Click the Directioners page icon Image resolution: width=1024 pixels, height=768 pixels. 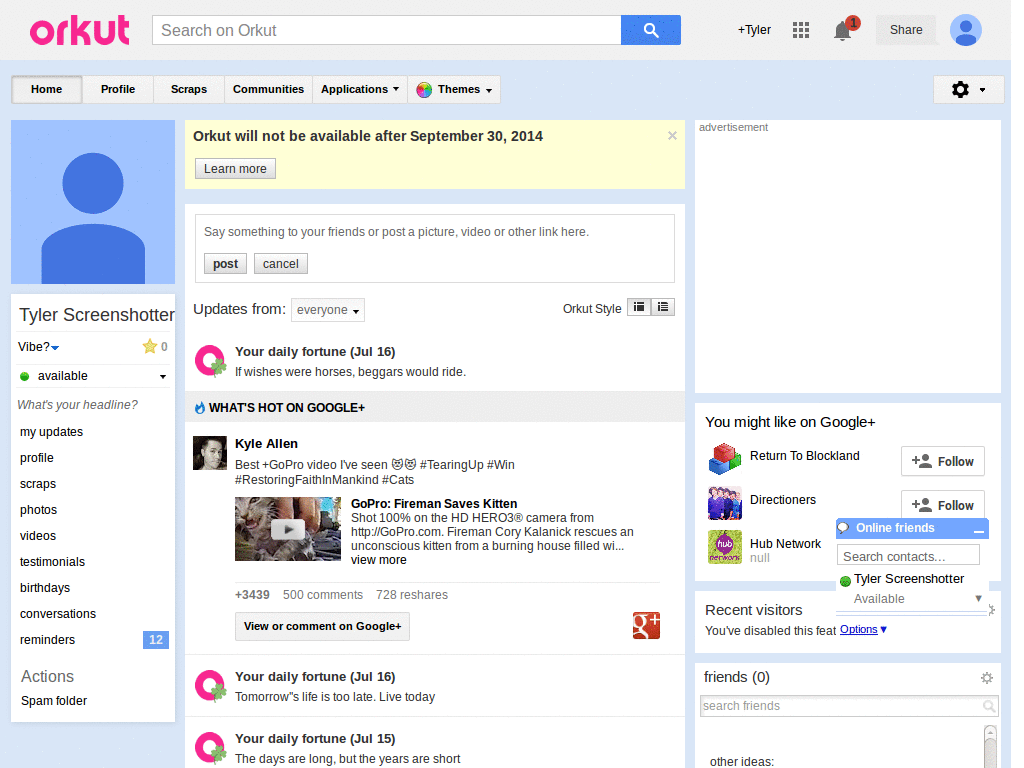[x=725, y=503]
